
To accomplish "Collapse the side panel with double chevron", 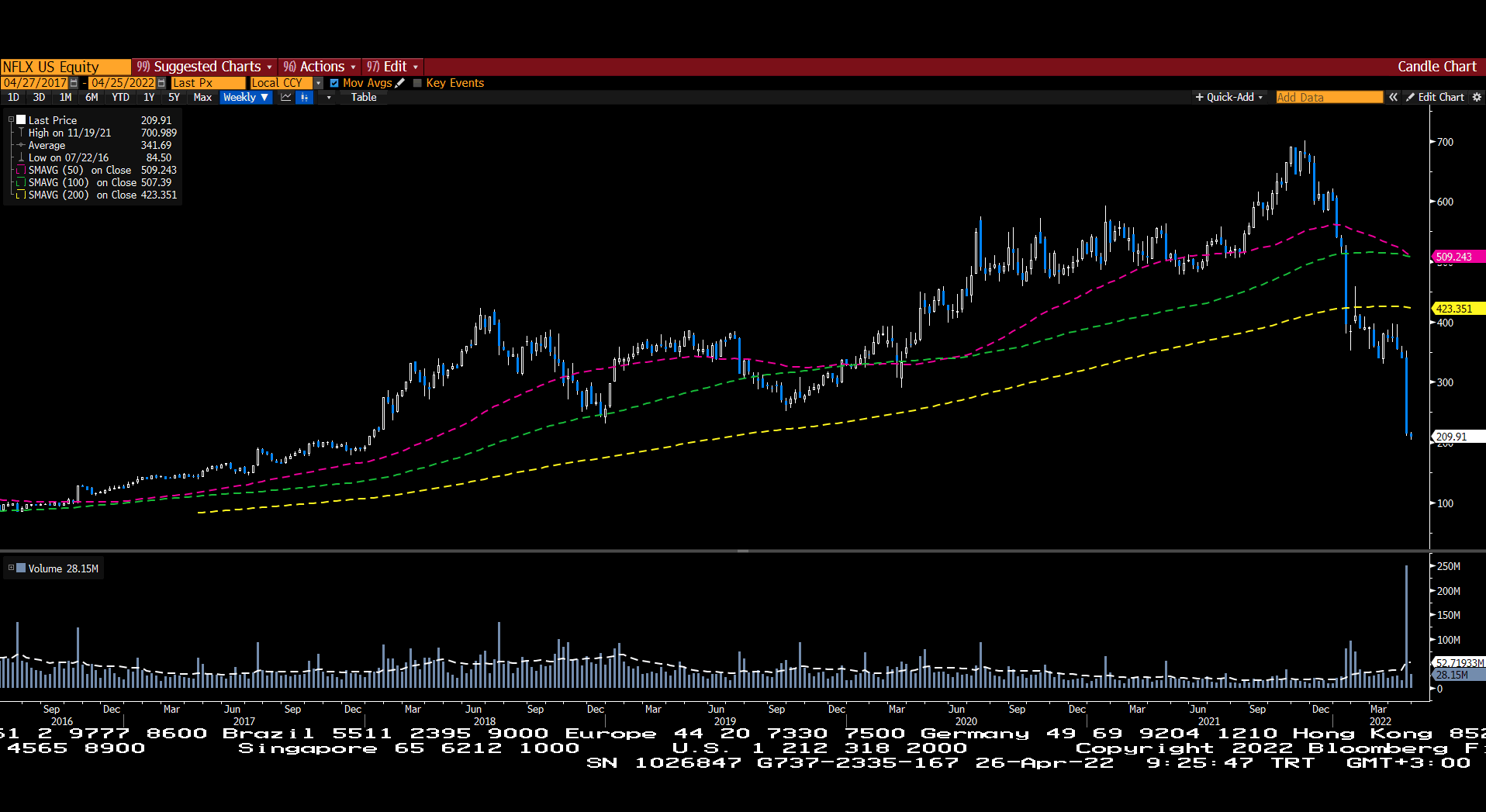I will (x=1394, y=97).
